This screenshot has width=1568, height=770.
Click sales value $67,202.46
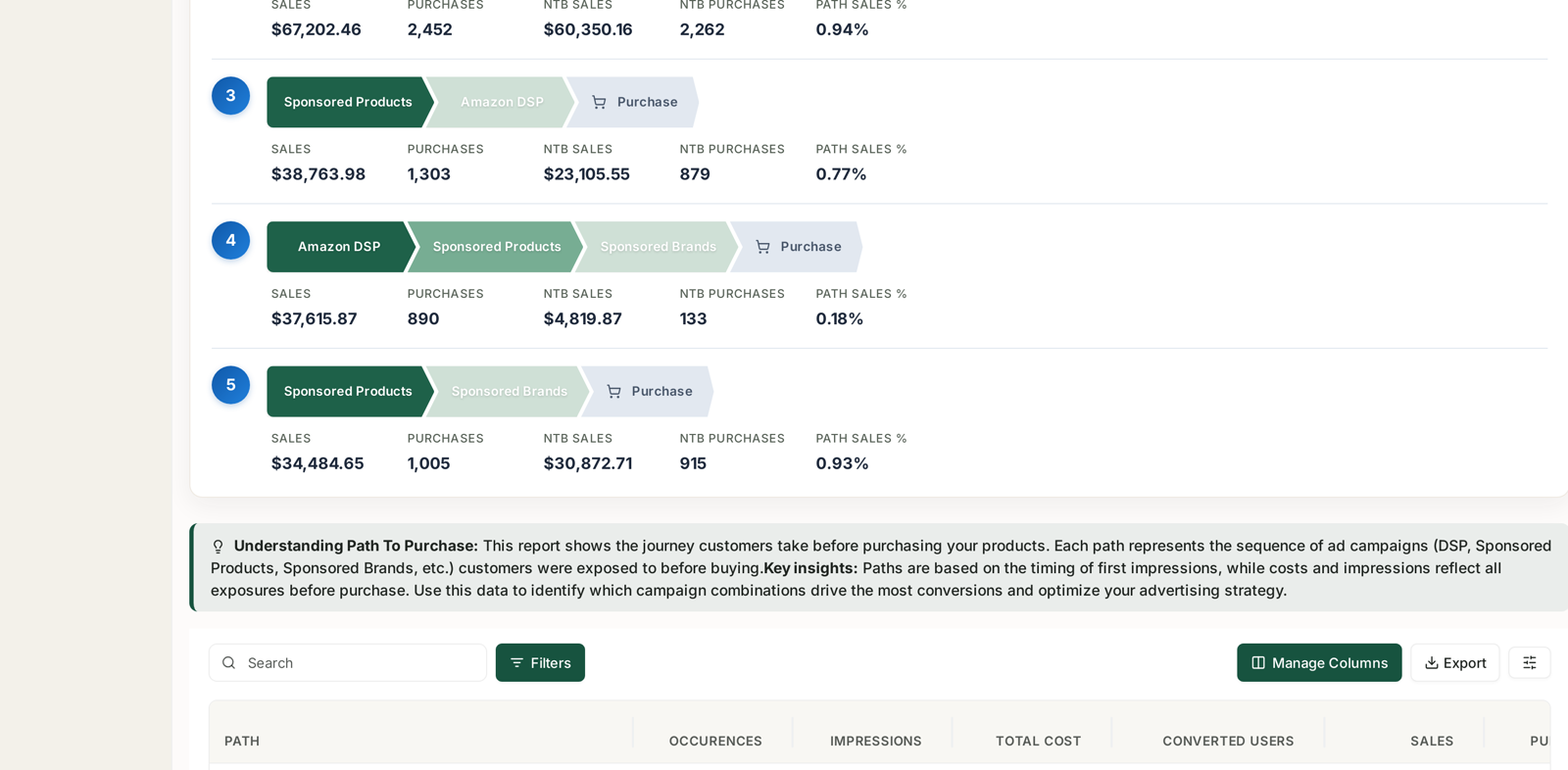coord(317,29)
